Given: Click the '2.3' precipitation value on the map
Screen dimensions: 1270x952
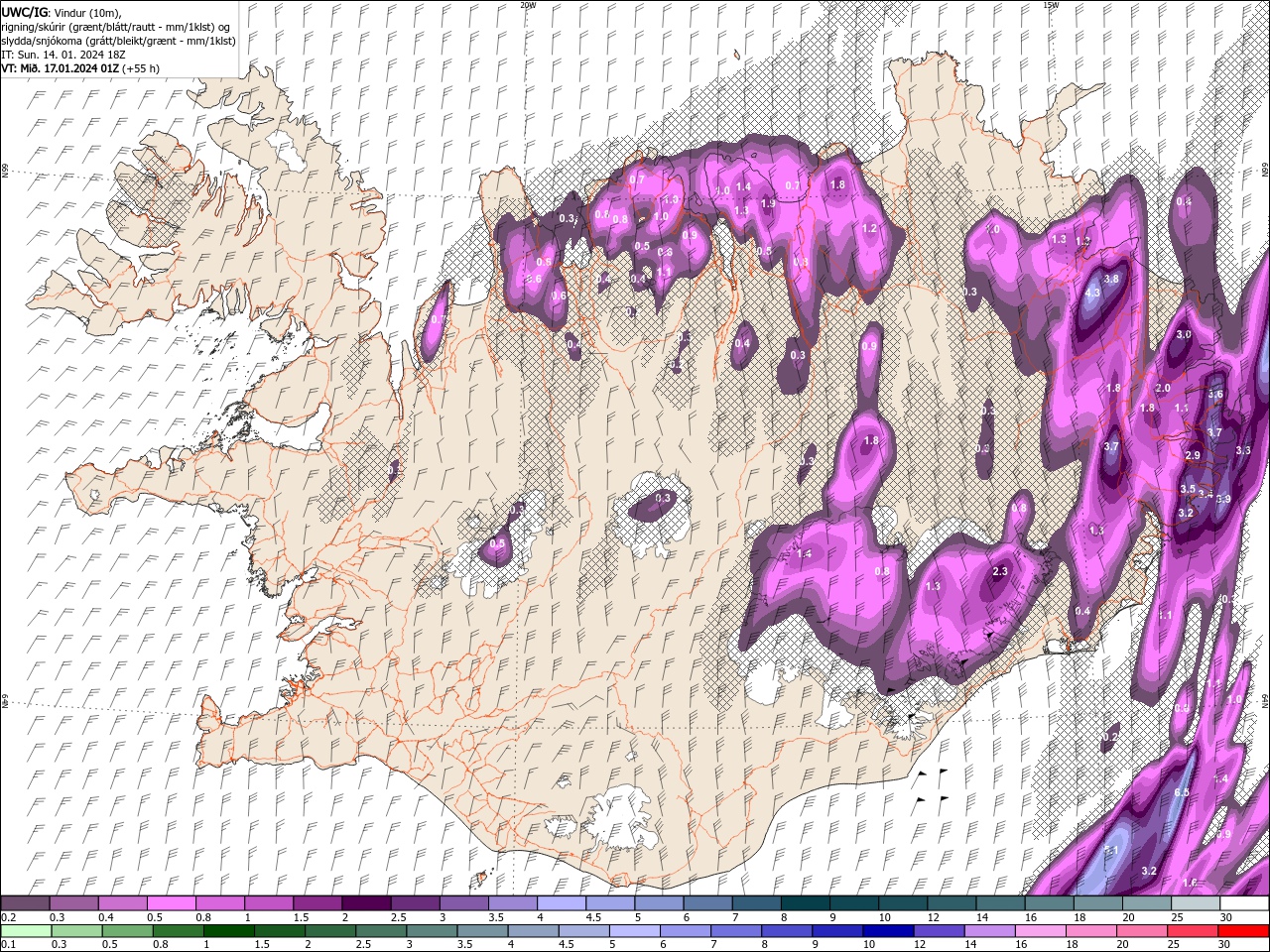Looking at the screenshot, I should (1000, 571).
